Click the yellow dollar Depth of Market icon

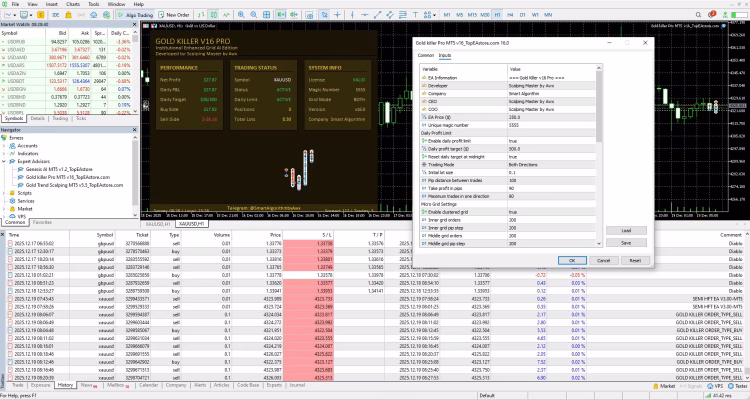point(41,15)
